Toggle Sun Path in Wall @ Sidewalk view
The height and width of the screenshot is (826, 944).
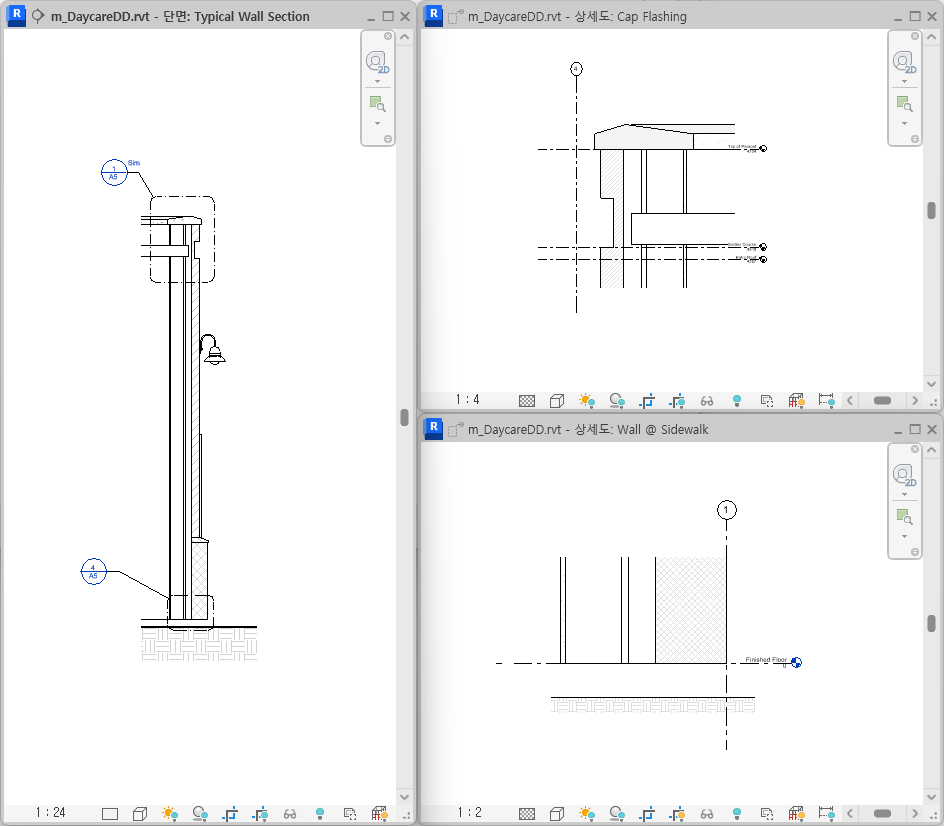click(x=587, y=814)
